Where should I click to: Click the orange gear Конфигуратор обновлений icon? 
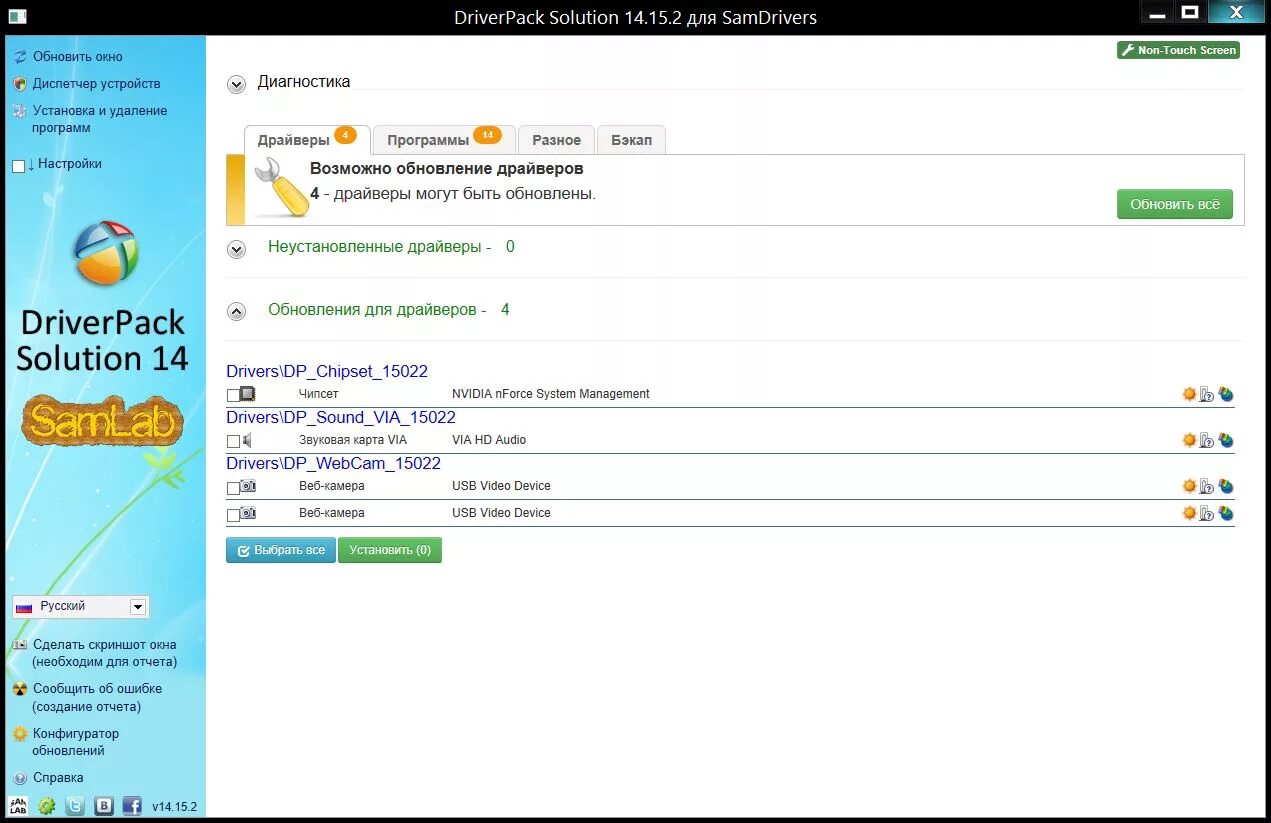tap(20, 734)
